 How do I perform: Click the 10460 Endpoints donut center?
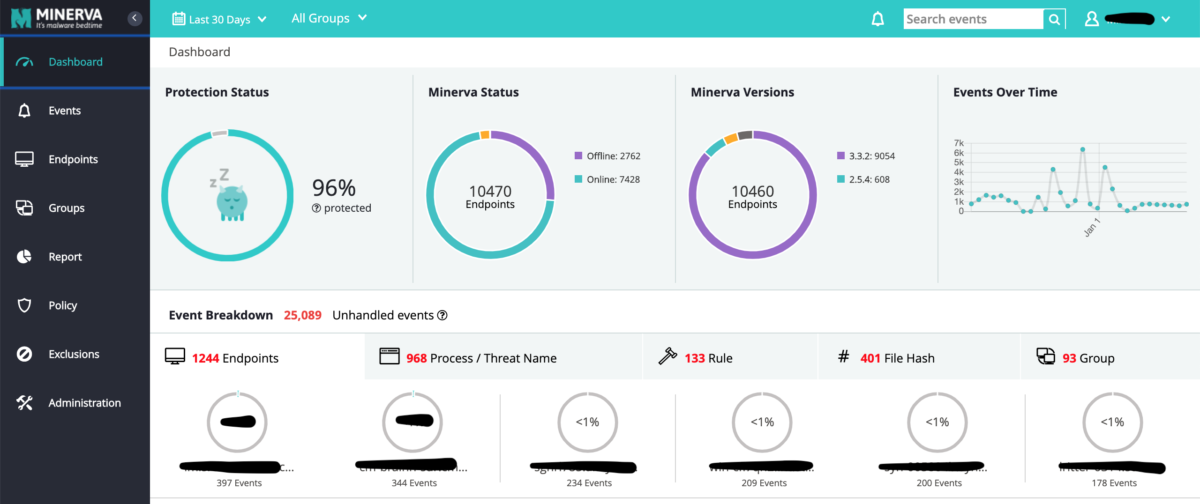coord(753,195)
